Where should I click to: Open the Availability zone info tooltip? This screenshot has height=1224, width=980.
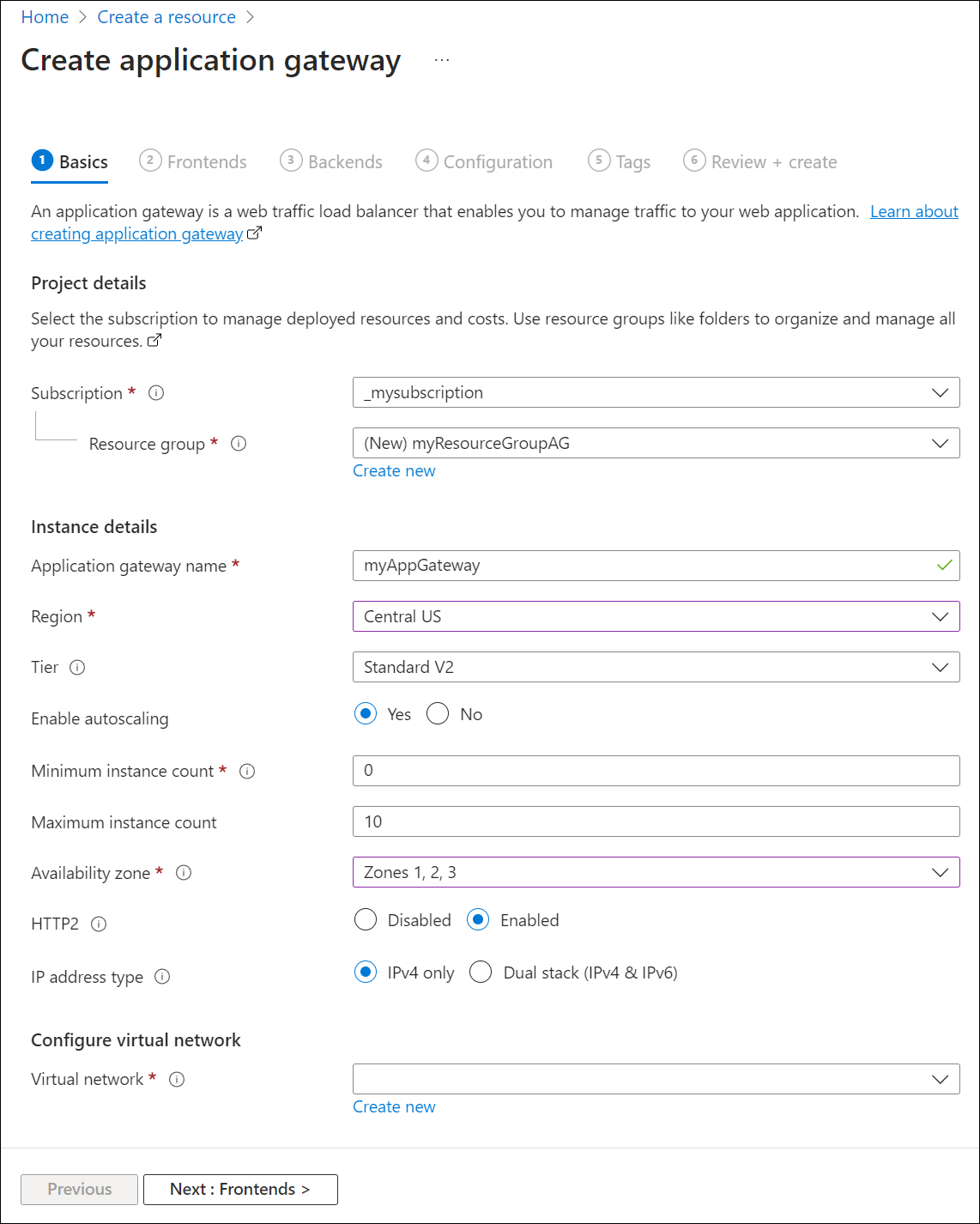pos(184,873)
